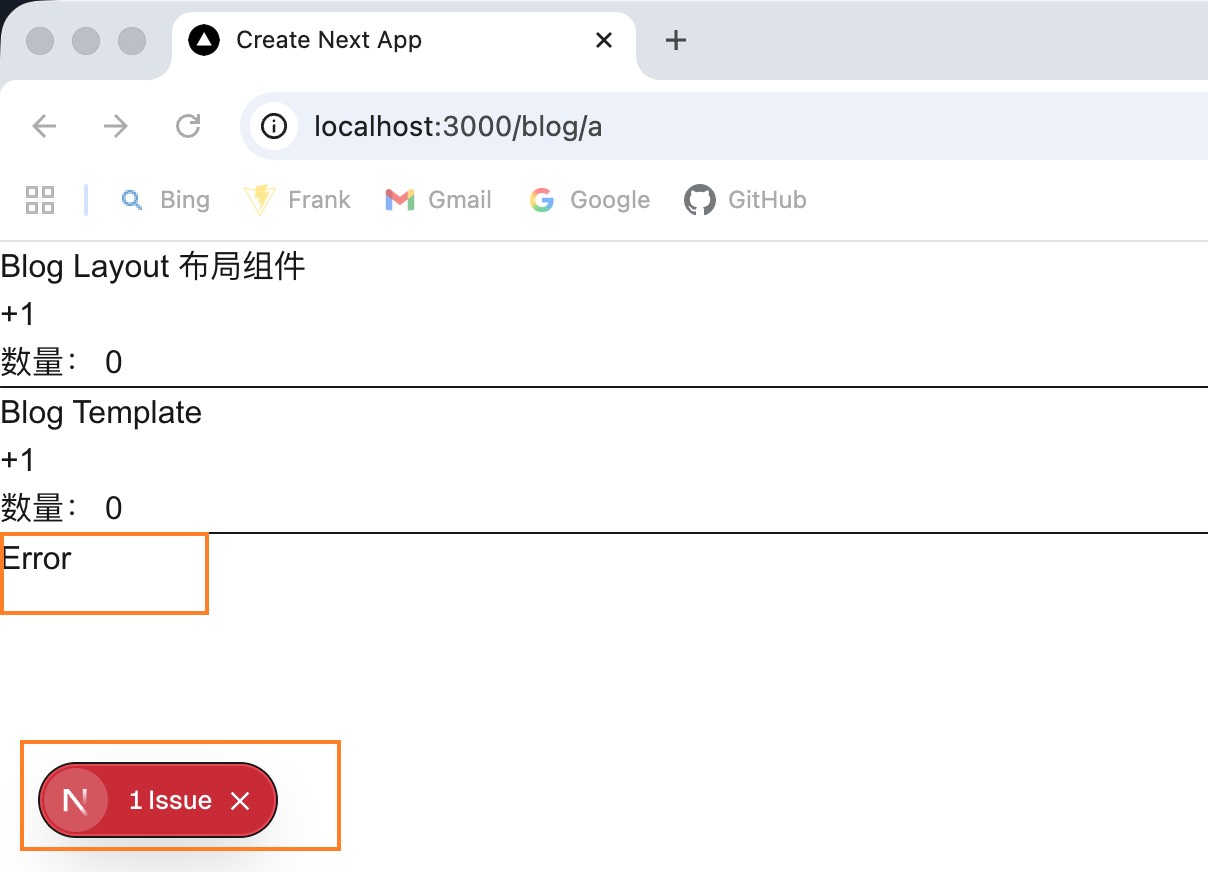Open the Bing bookmark
The width and height of the screenshot is (1208, 872).
point(166,199)
